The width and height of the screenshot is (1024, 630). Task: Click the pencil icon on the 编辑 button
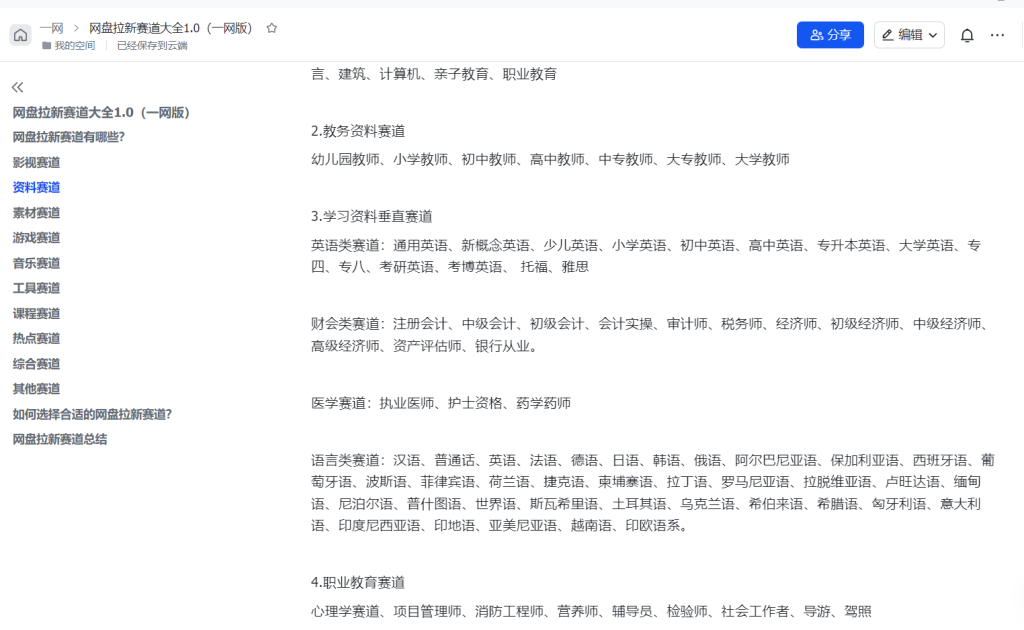pyautogui.click(x=890, y=34)
